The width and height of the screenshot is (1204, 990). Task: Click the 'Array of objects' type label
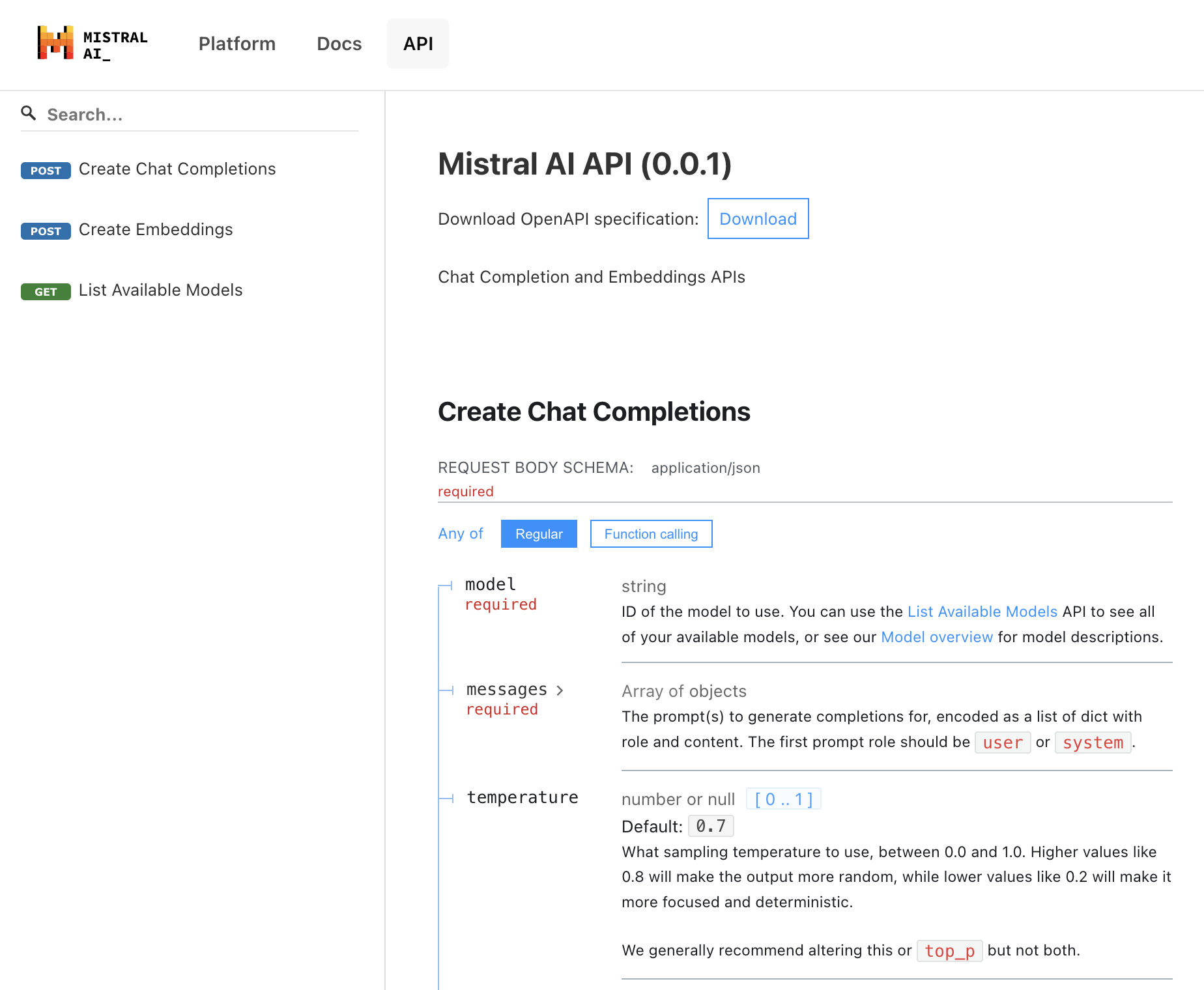[684, 691]
